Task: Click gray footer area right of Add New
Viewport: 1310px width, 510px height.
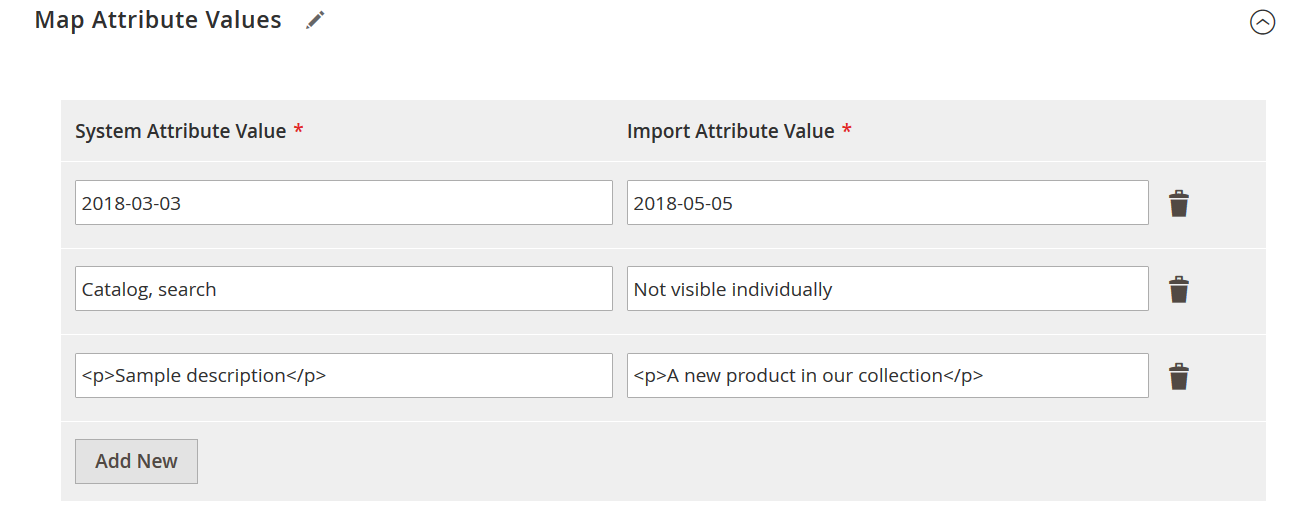Action: click(700, 461)
